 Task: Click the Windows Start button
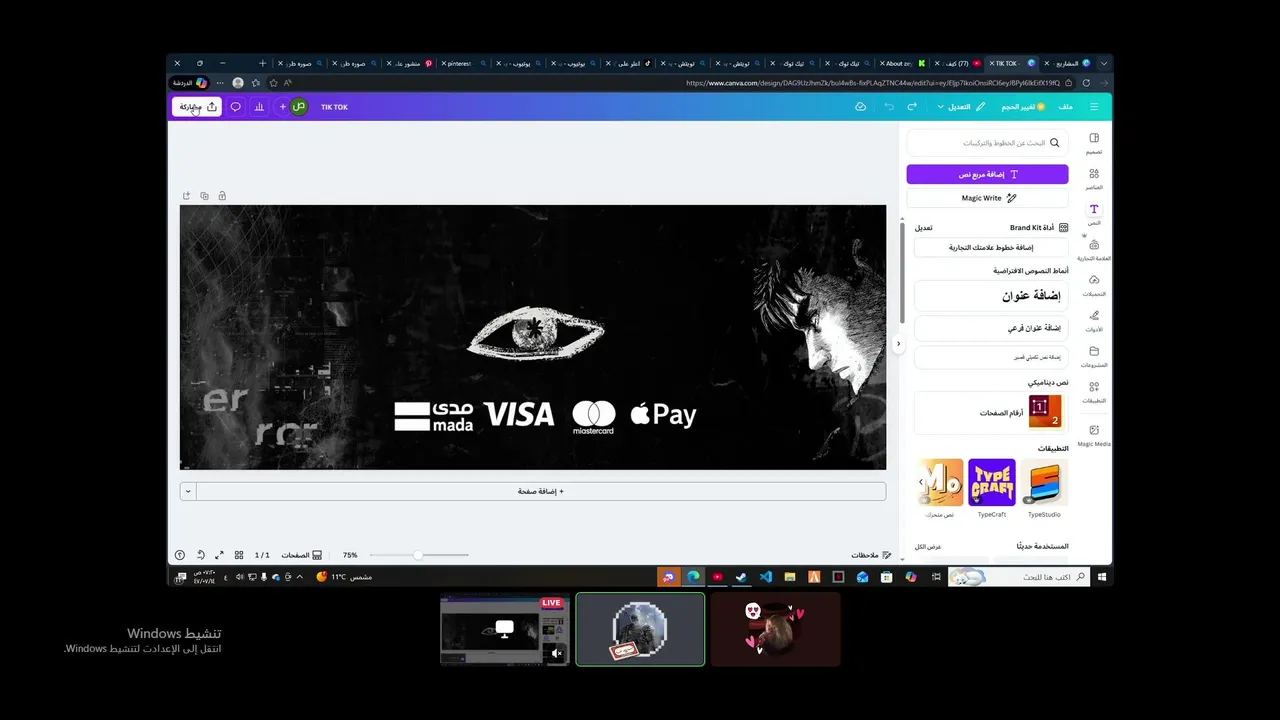tap(1102, 577)
